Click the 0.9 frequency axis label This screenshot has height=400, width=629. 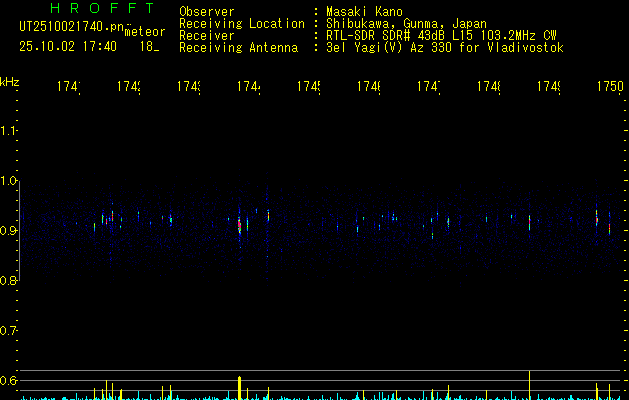[8, 230]
